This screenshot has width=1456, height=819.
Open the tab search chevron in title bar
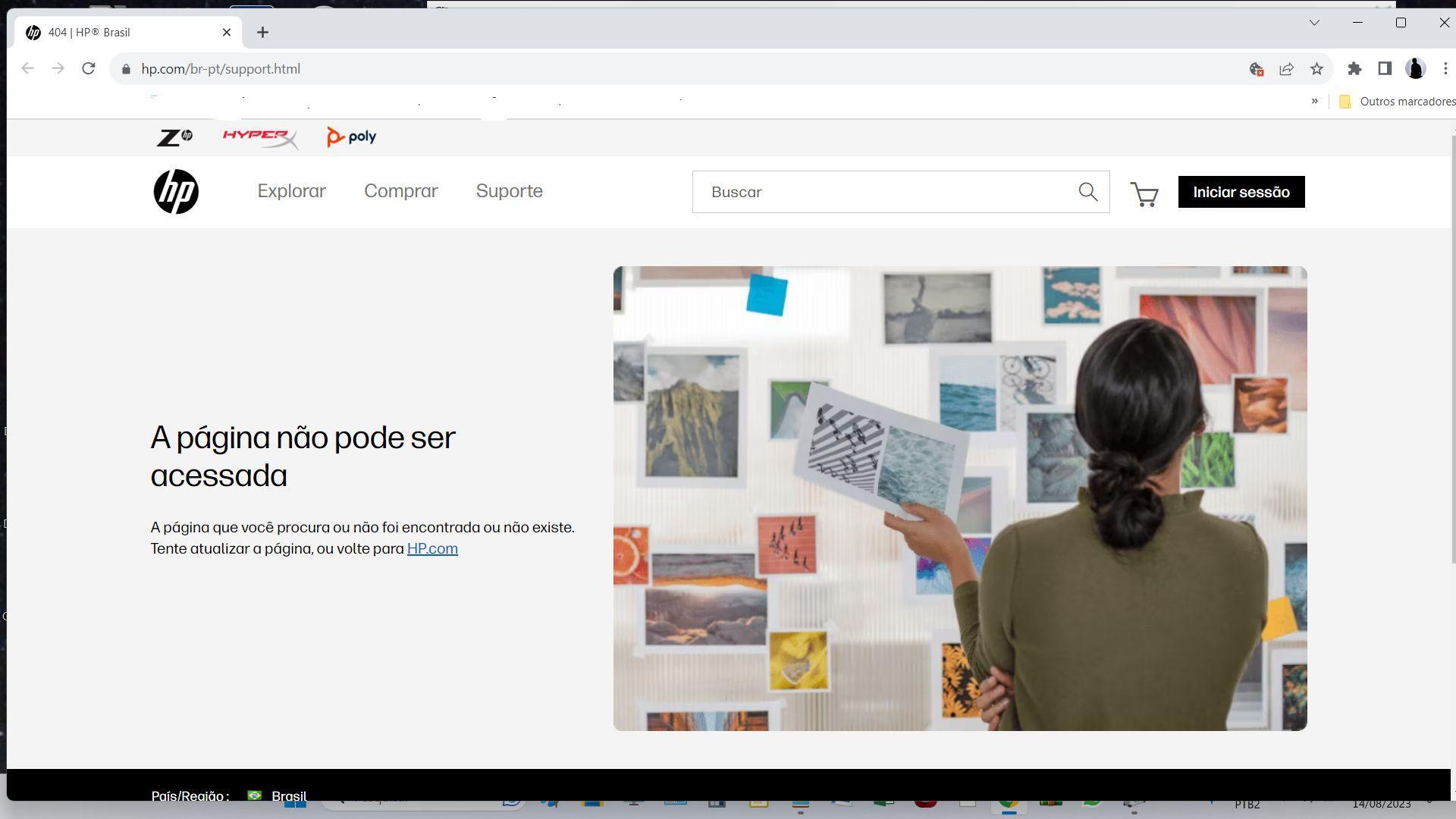point(1315,23)
